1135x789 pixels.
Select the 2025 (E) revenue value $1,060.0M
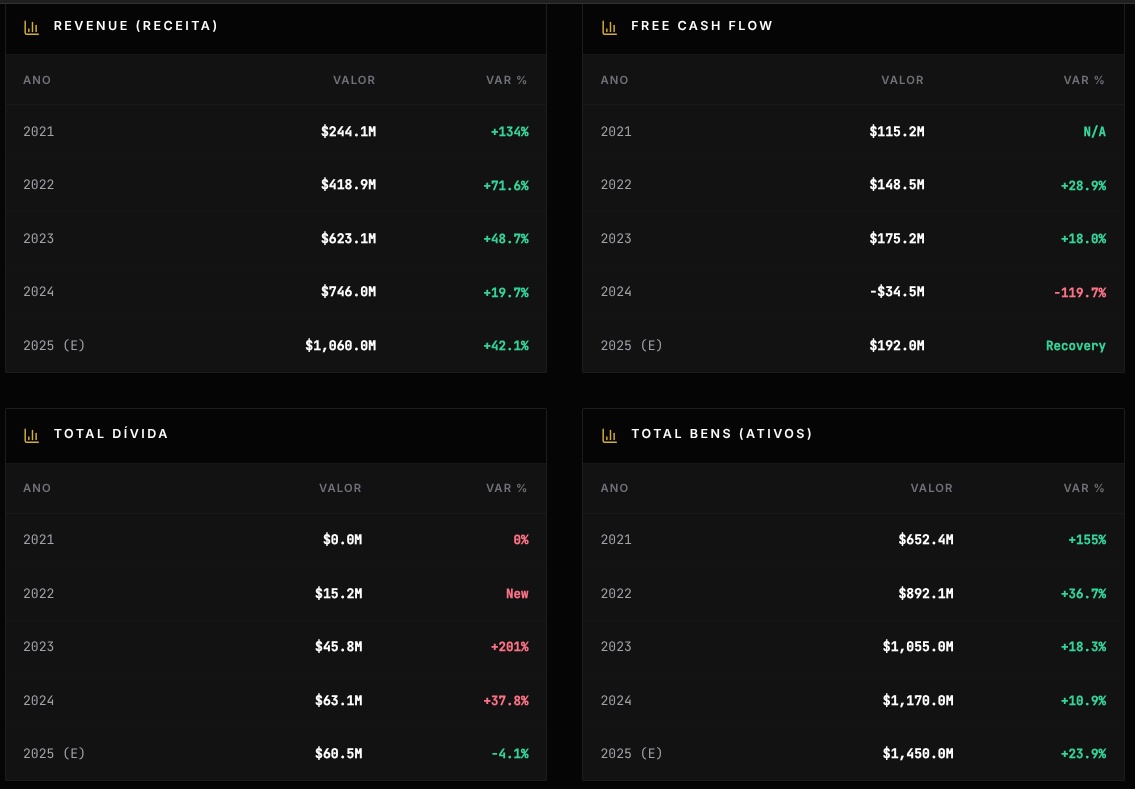340,346
